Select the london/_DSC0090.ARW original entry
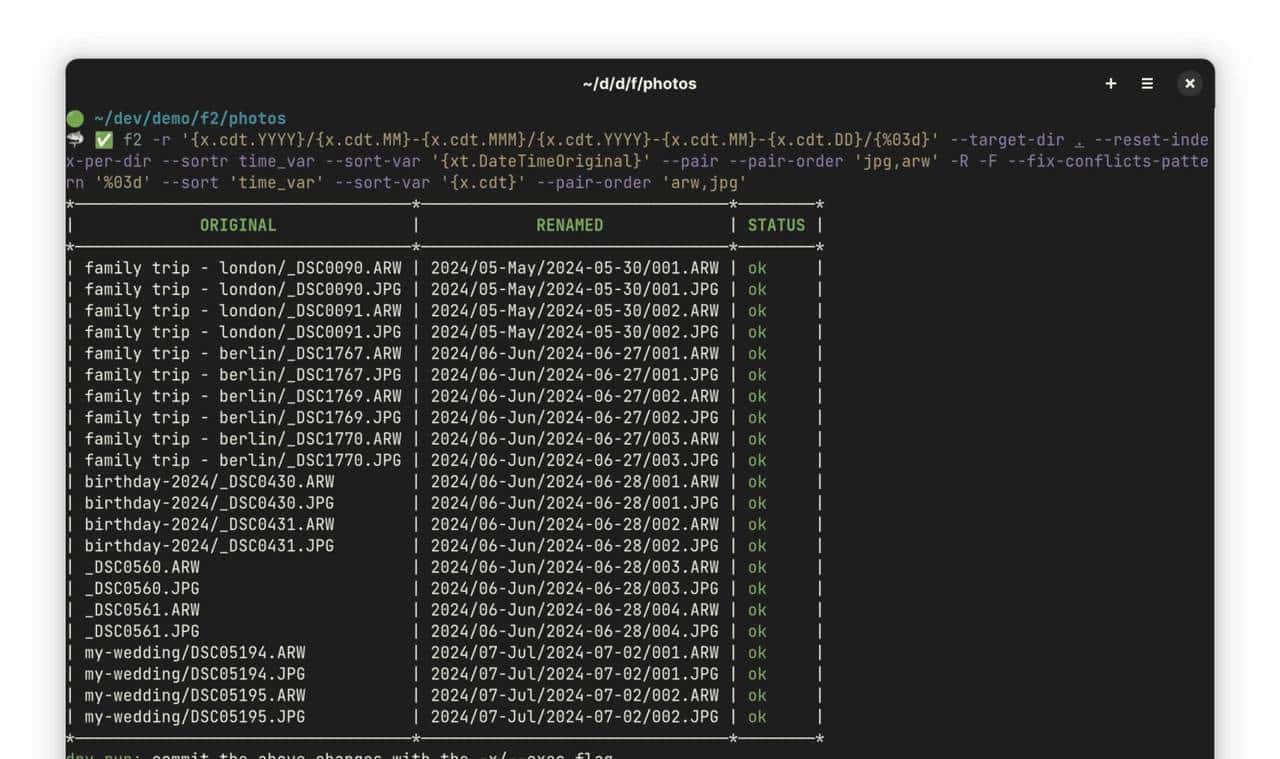Screen dimensions: 1280x759 click(243, 268)
